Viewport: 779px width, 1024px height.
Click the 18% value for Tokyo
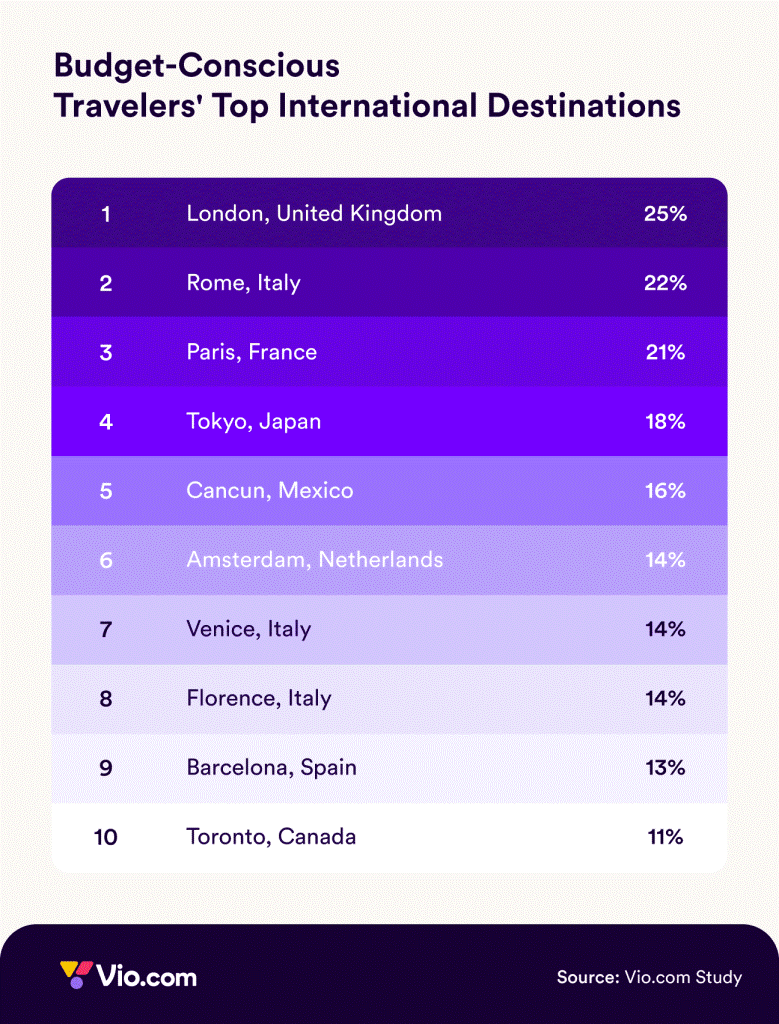pos(665,421)
